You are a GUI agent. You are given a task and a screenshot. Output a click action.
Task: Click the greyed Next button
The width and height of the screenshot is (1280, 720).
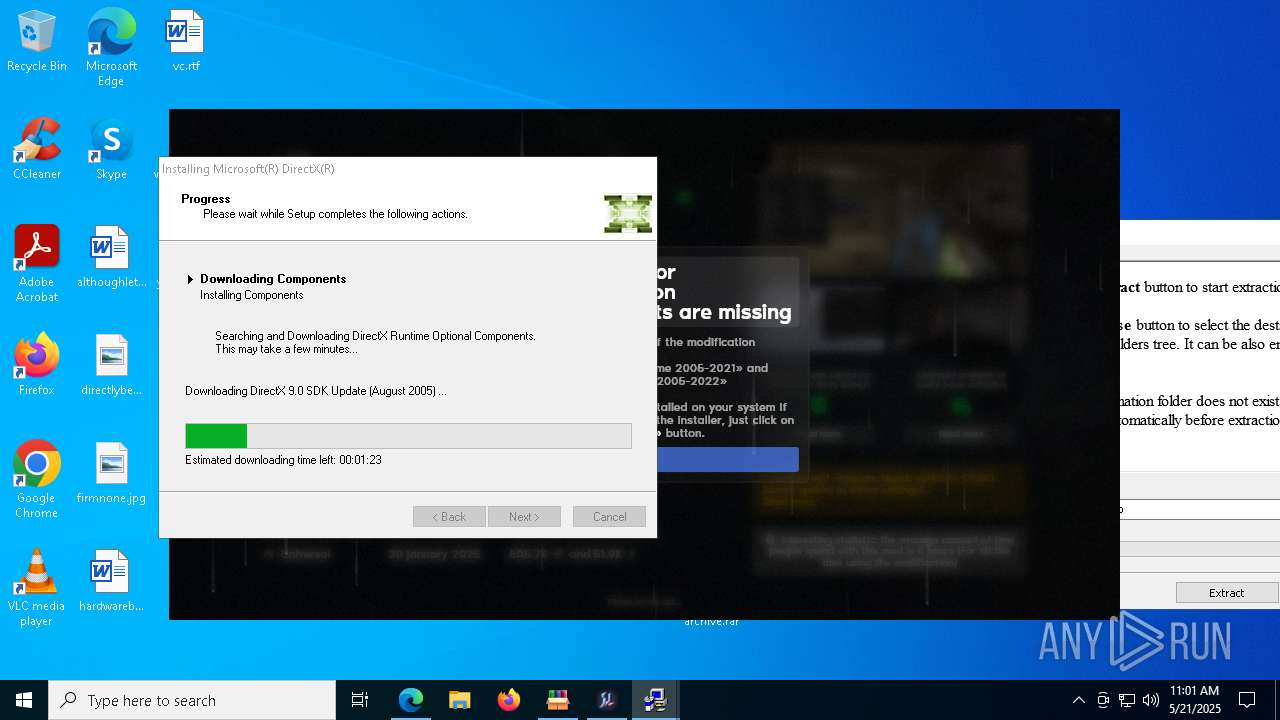(x=524, y=517)
